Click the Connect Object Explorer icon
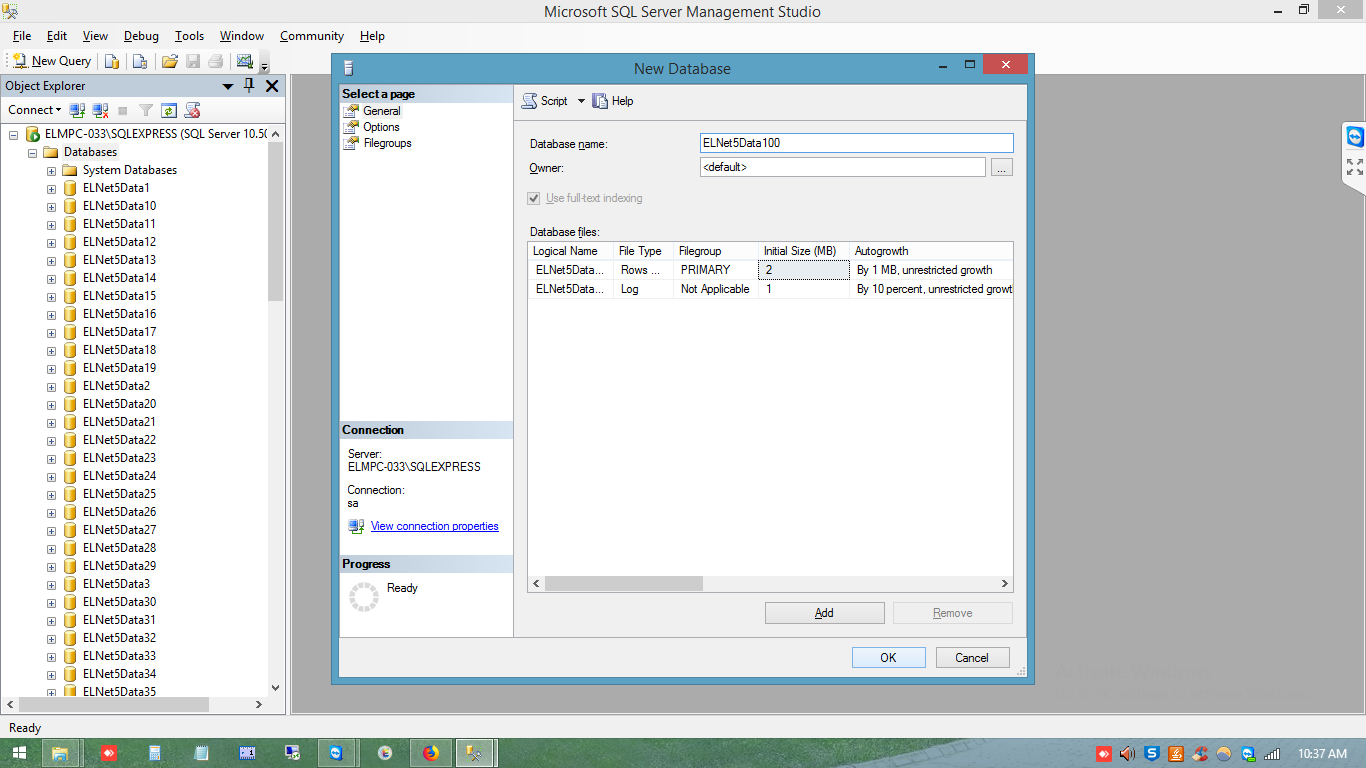1366x768 pixels. (77, 110)
